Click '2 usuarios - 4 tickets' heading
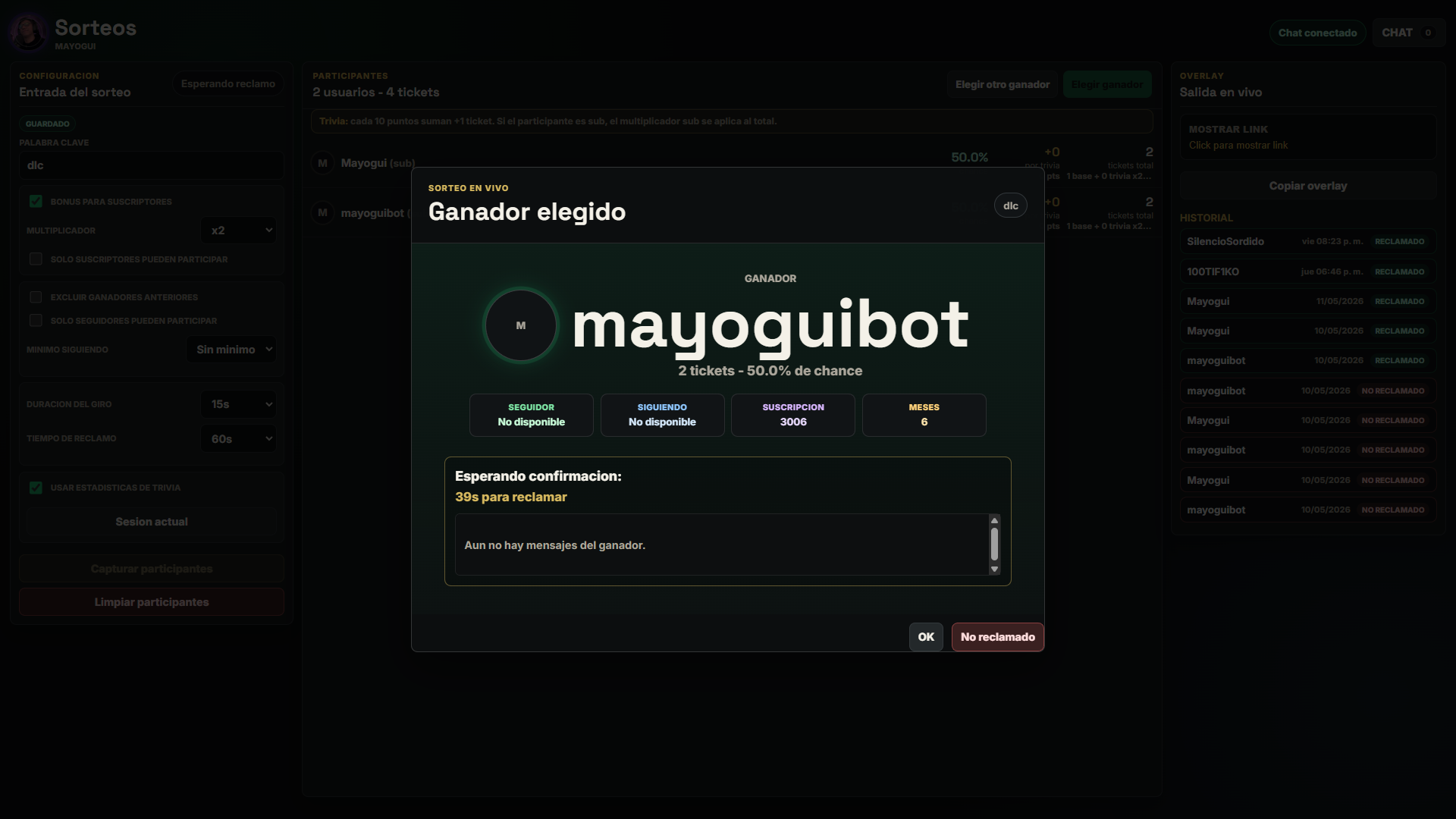1456x819 pixels. (x=376, y=93)
